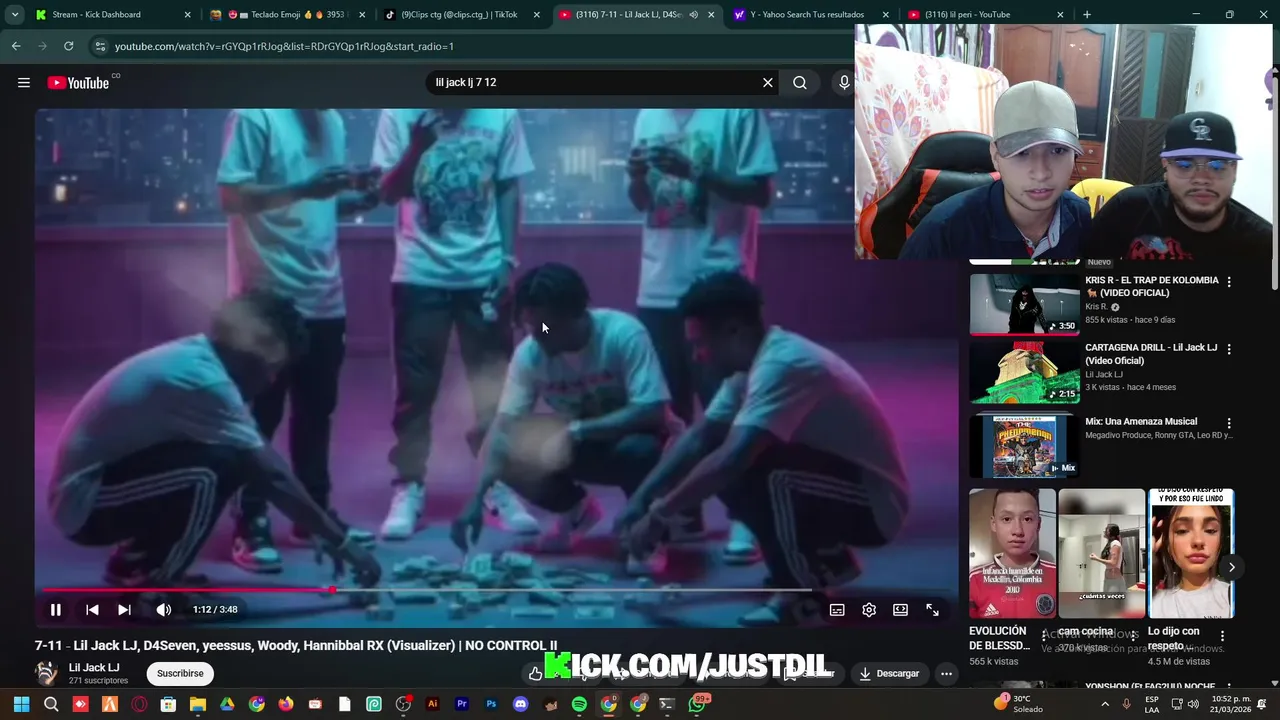This screenshot has height=720, width=1280.
Task: Go to YouTube home via logo
Action: 78,83
